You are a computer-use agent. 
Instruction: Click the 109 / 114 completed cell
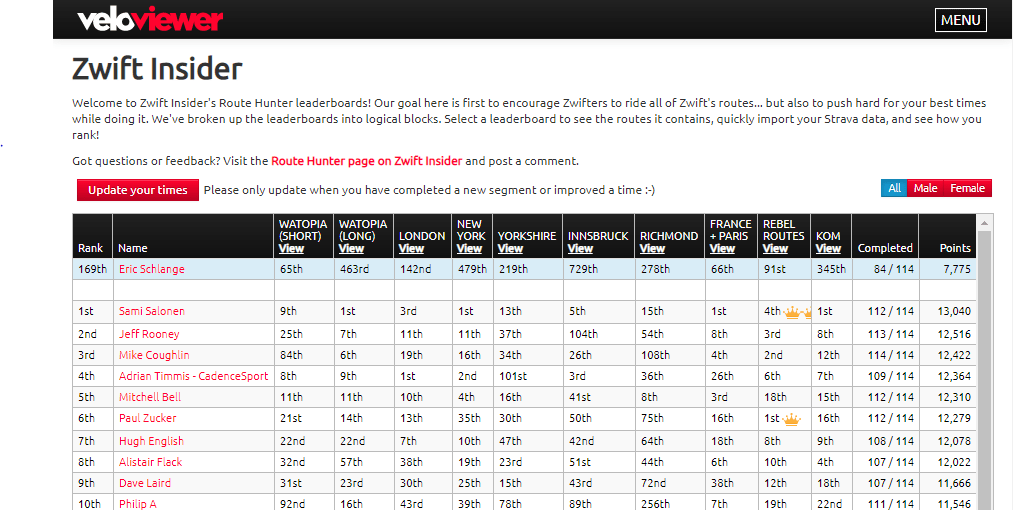[x=885, y=376]
